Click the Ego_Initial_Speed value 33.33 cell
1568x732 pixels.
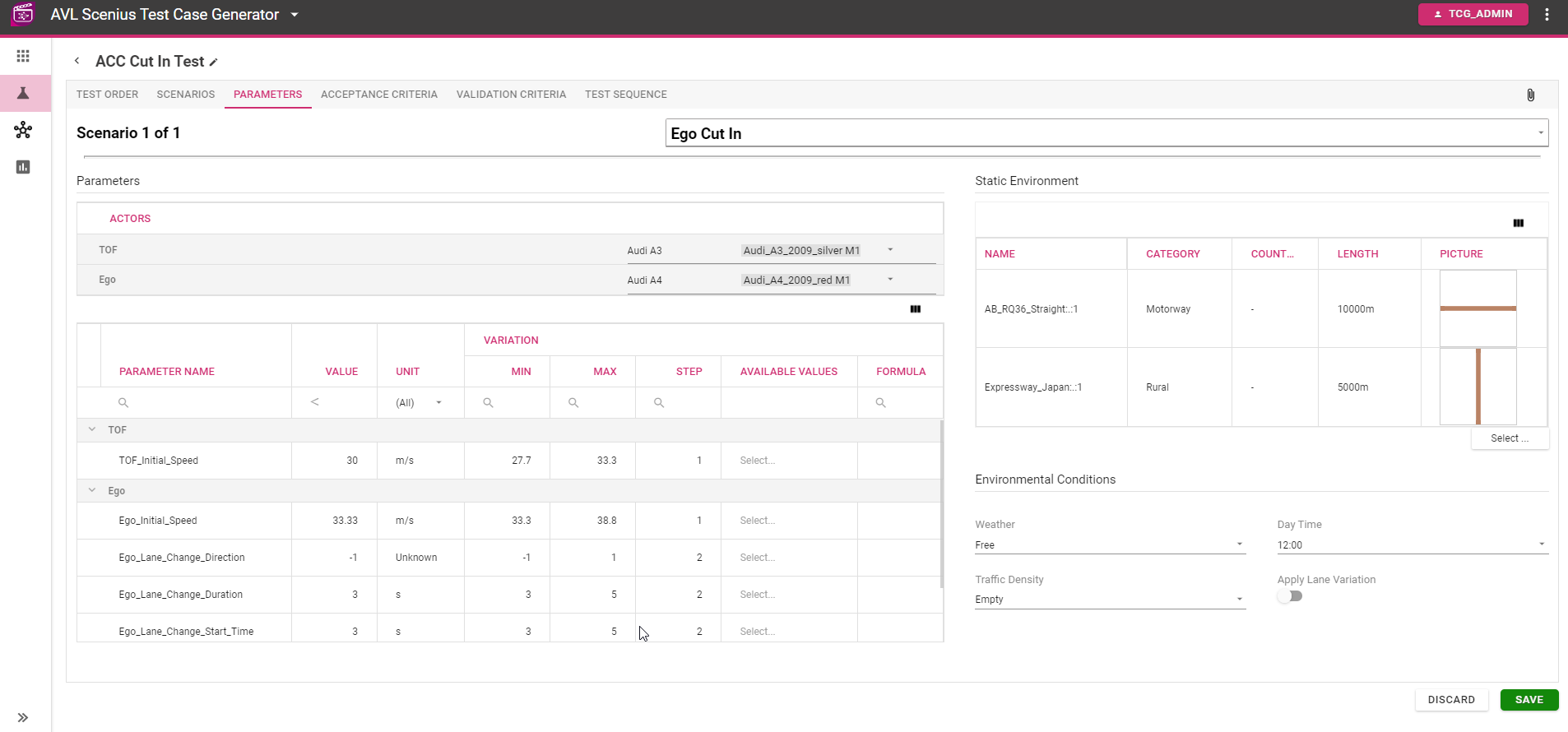pyautogui.click(x=334, y=521)
